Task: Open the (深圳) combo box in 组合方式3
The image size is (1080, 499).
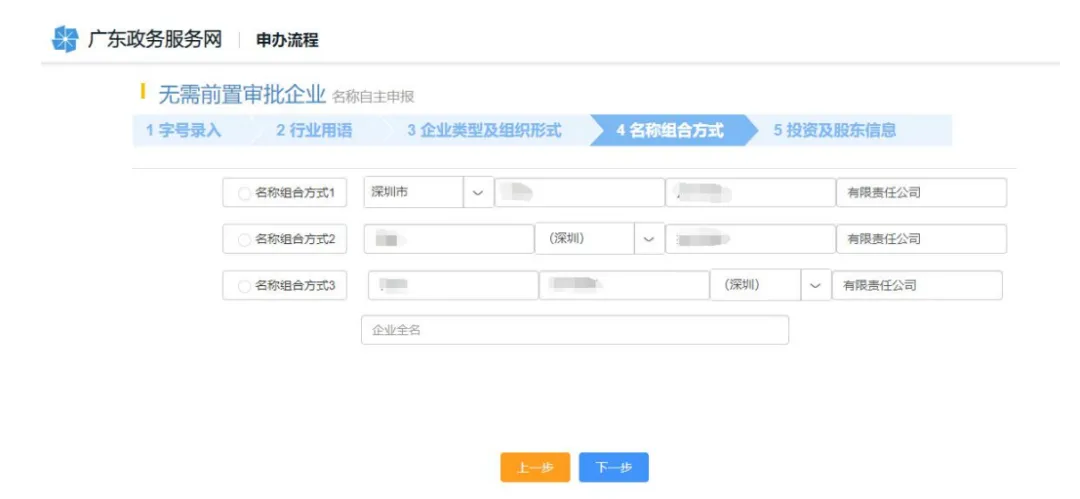Action: (x=771, y=285)
